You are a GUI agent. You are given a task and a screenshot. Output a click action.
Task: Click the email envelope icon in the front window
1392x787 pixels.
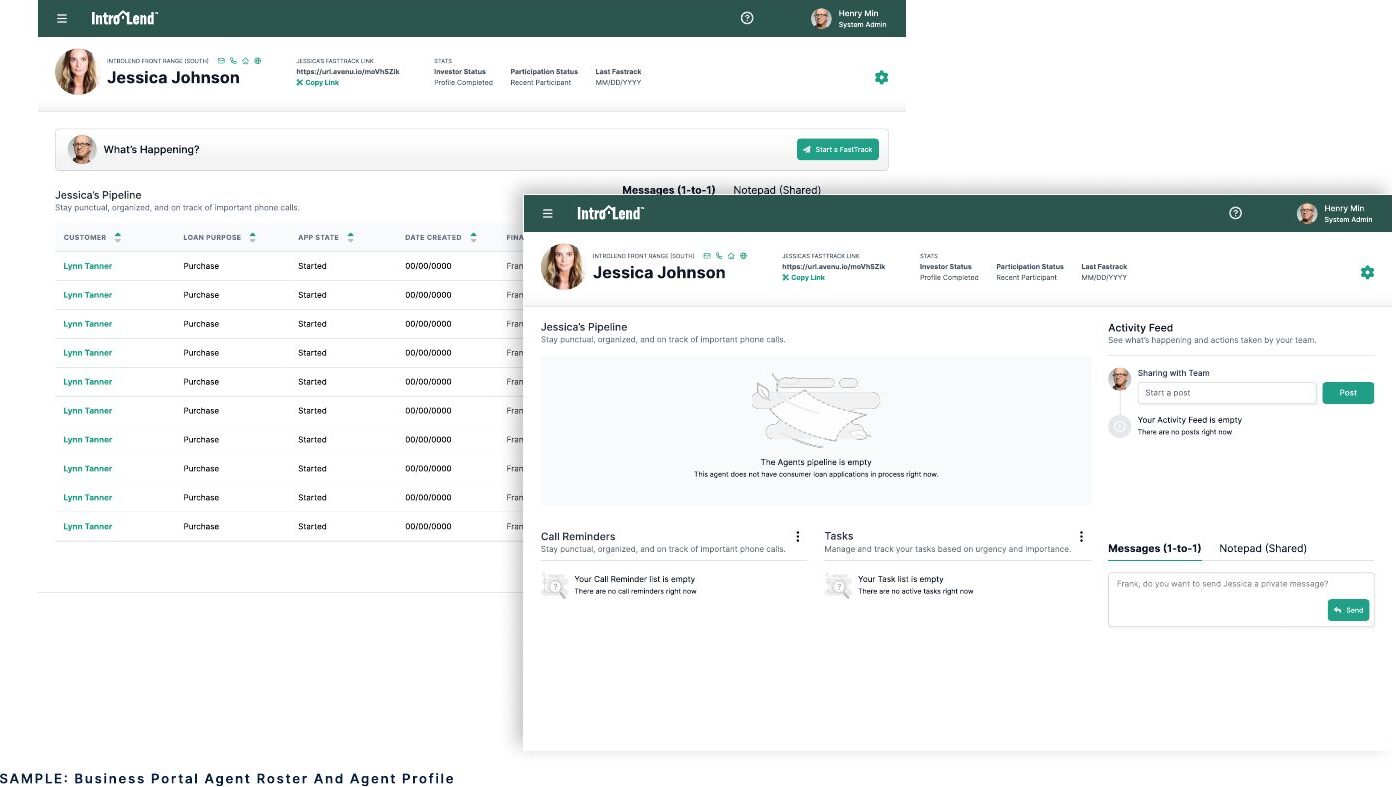707,255
